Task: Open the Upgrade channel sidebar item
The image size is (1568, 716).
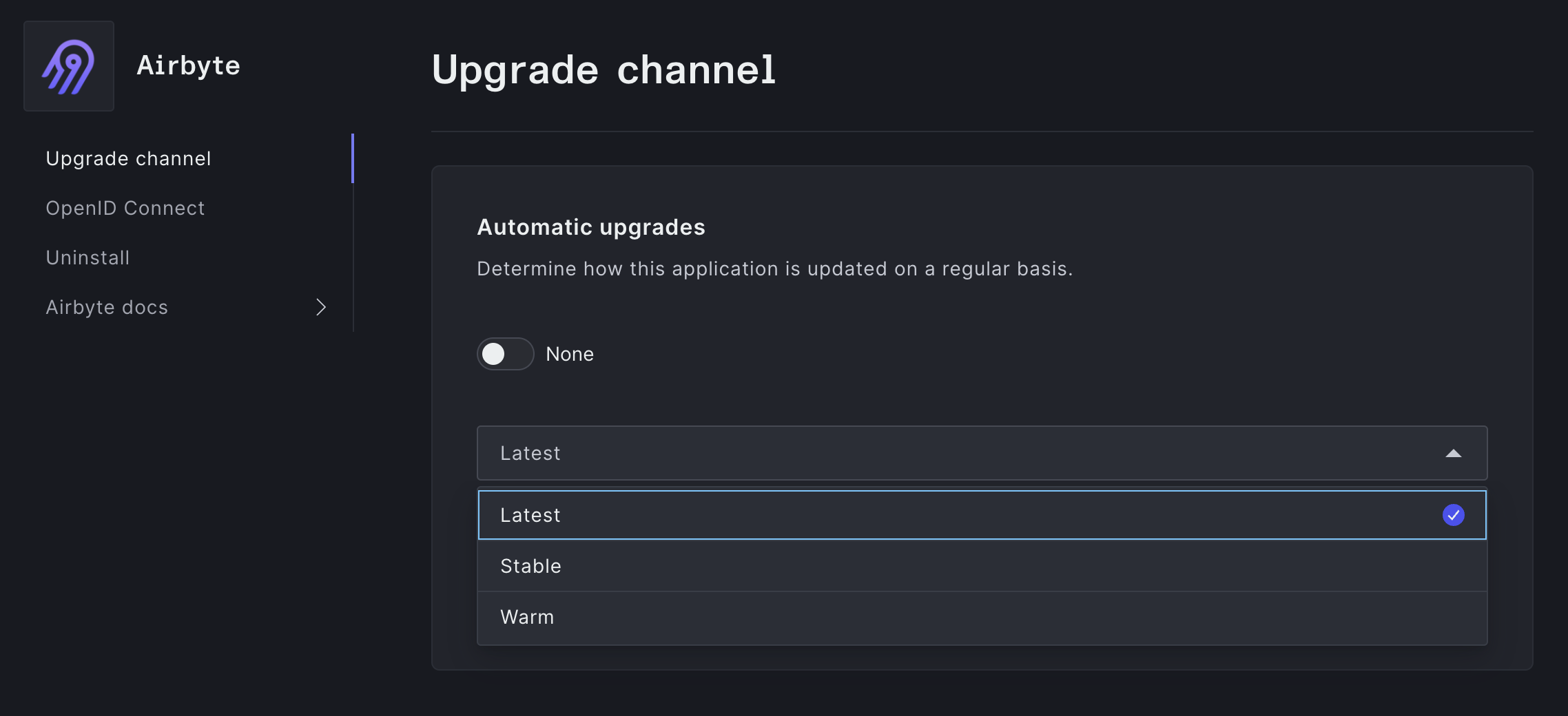Action: click(128, 158)
